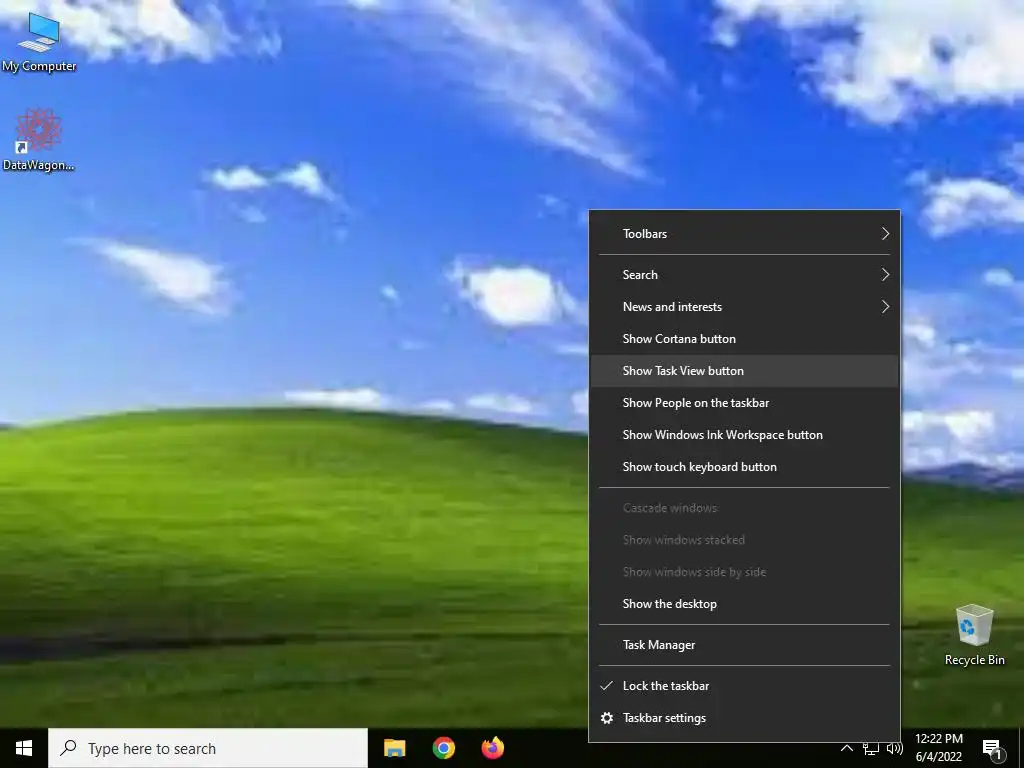Open Taskbar settings
This screenshot has height=768, width=1024.
(x=744, y=718)
